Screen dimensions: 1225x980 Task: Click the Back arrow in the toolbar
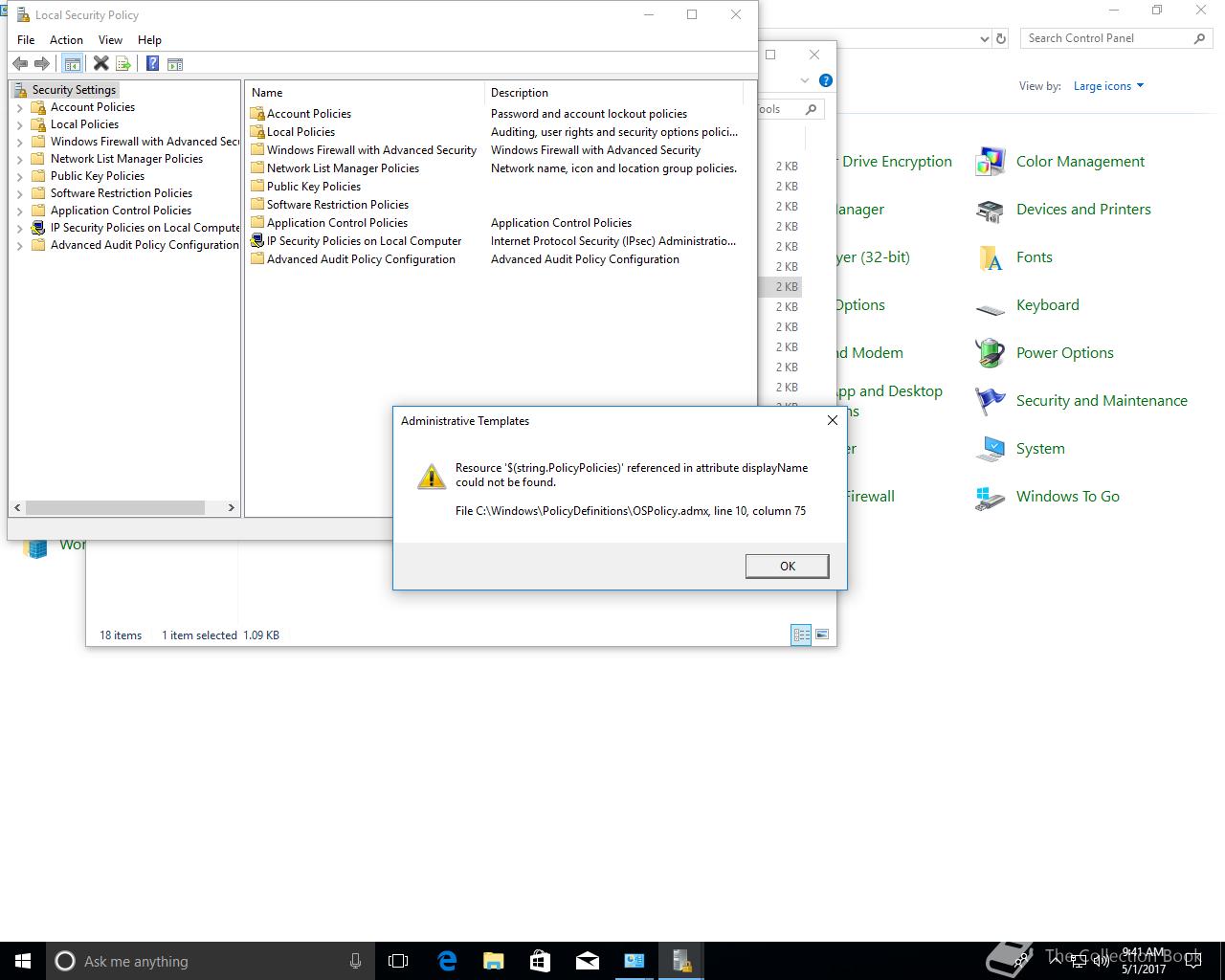tap(20, 64)
